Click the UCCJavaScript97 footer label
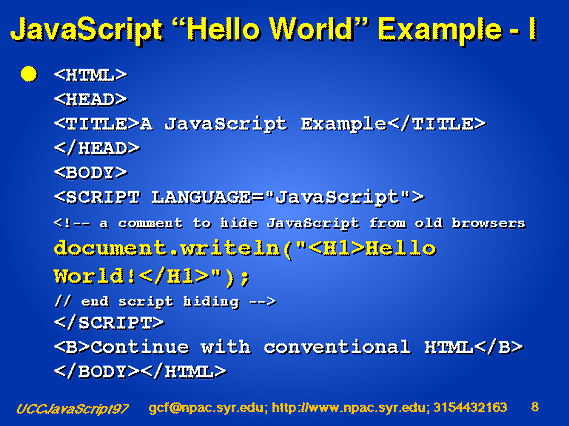The height and width of the screenshot is (426, 569). (72, 409)
